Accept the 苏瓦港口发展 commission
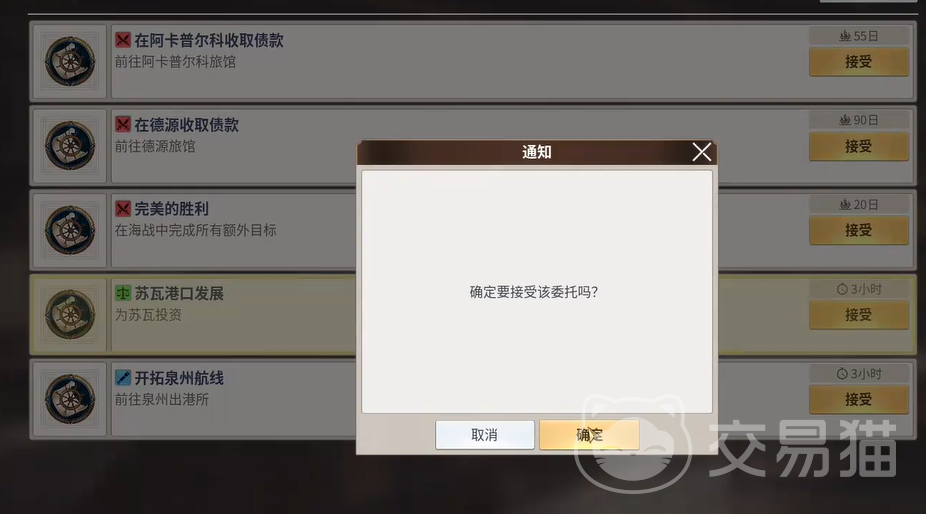 (x=859, y=315)
